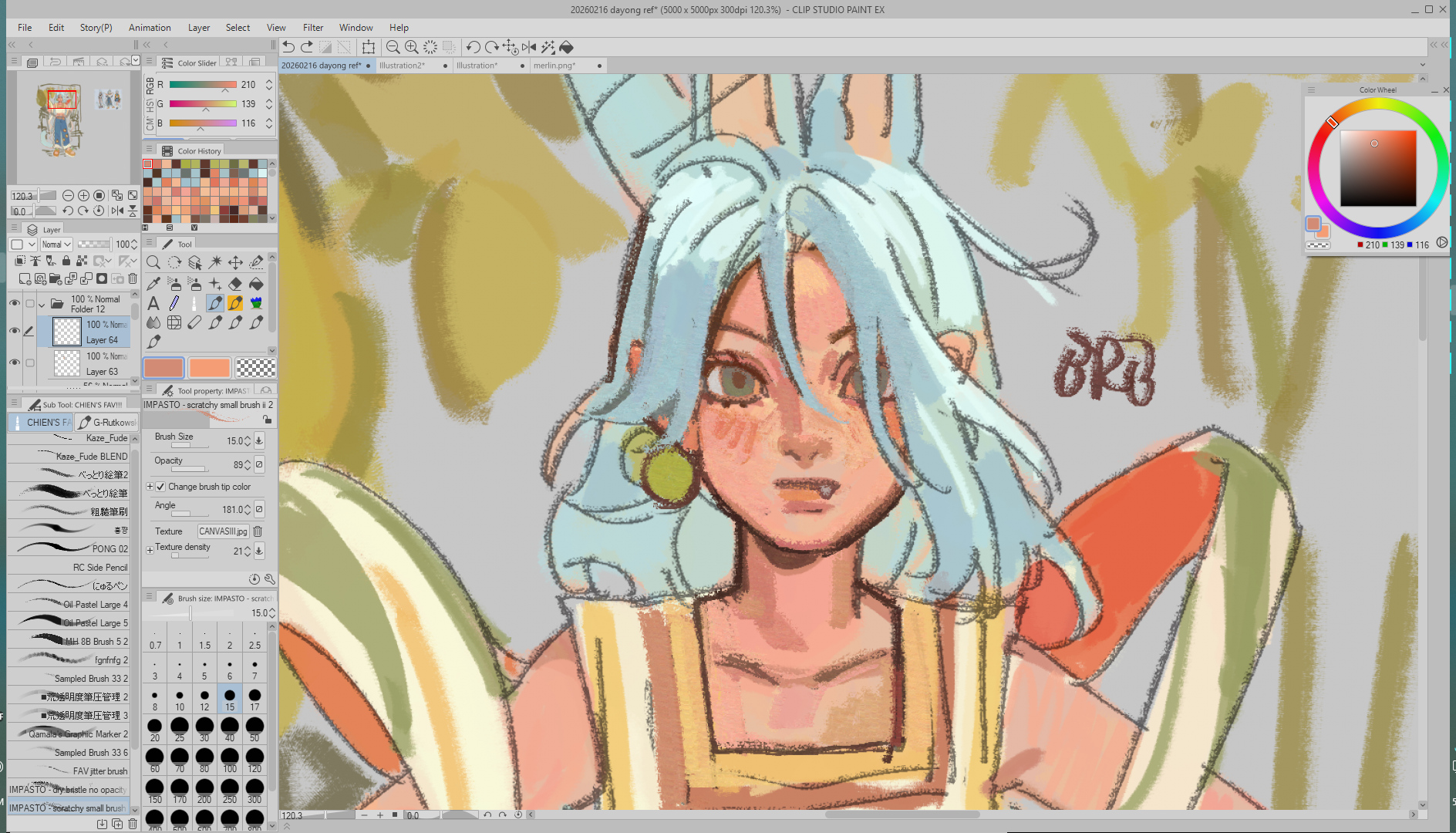Select the Move Layer tool
1456x833 pixels.
point(235,263)
